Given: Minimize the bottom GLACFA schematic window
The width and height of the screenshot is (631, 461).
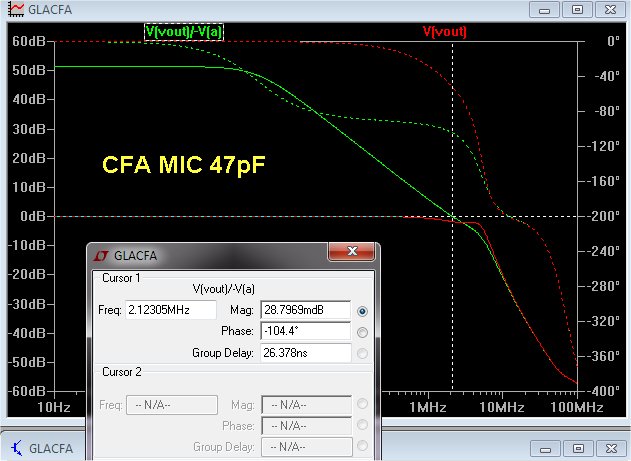Looking at the screenshot, I should coord(545,448).
